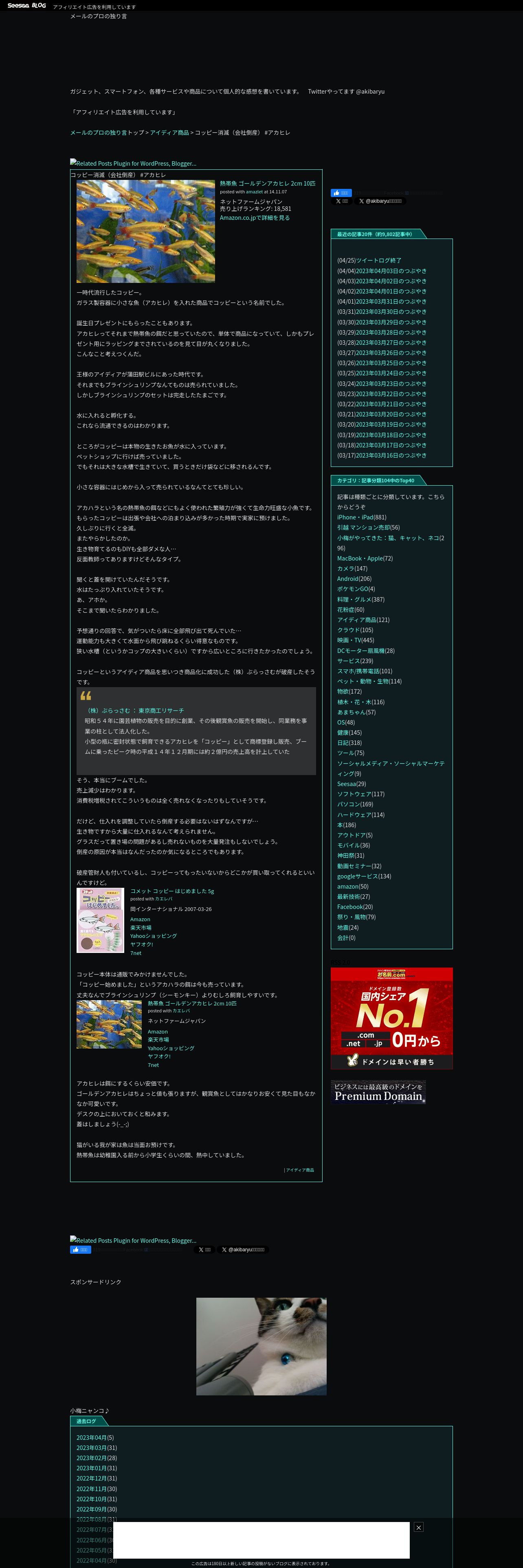Select the ポケモンGO category
Screen dimensions: 523x1568
tap(352, 589)
